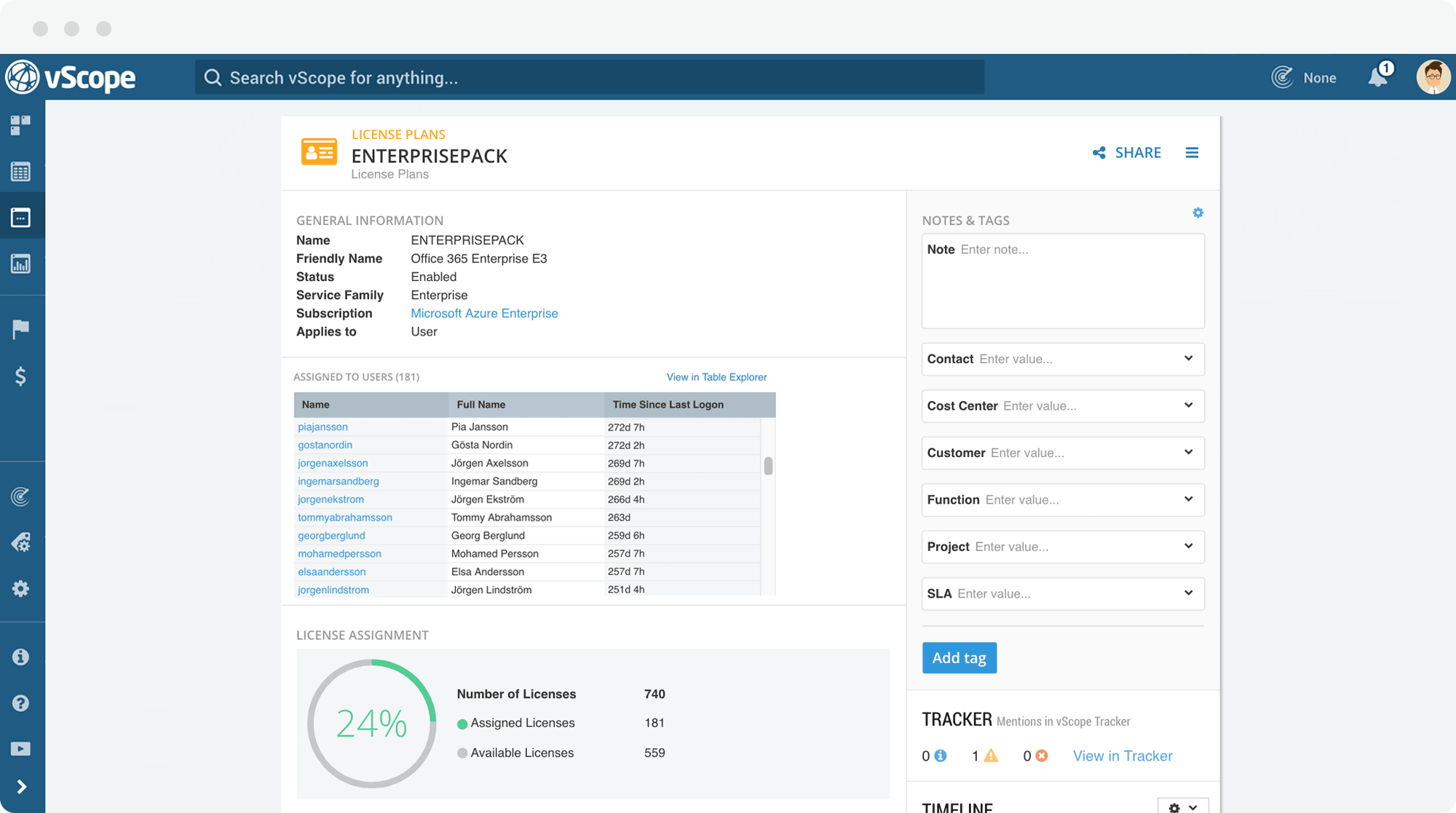Open user tommyabrahamsson
Screen dimensions: 1456x813
pyautogui.click(x=345, y=517)
